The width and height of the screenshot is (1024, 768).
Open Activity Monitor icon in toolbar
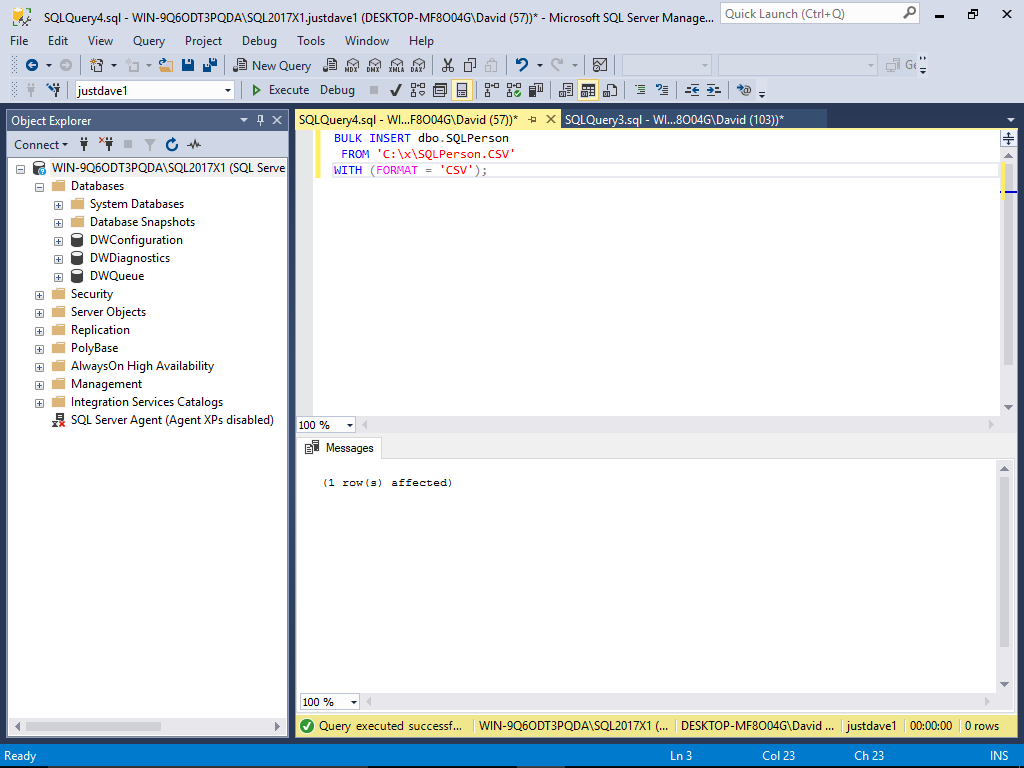coord(600,65)
